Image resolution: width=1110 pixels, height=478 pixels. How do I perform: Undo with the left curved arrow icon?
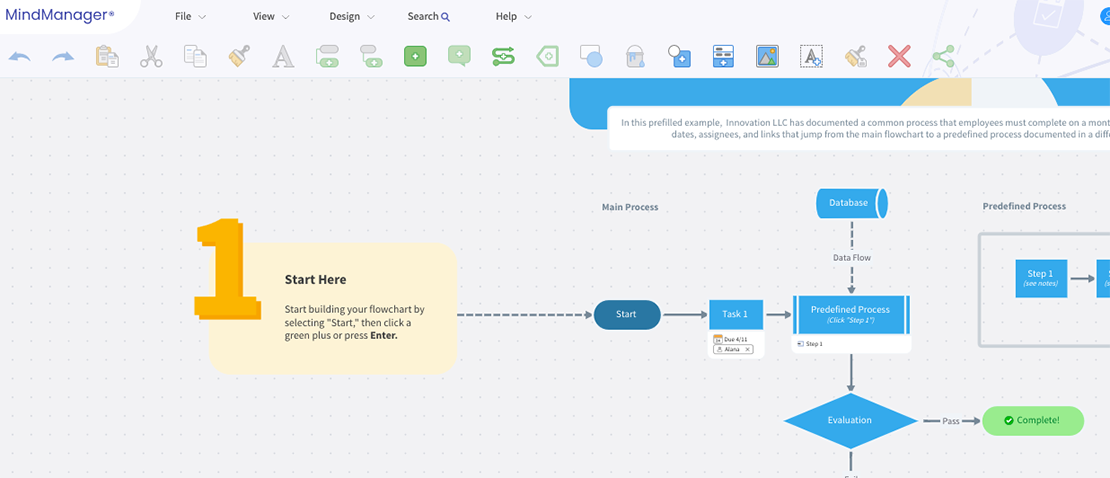tap(20, 56)
